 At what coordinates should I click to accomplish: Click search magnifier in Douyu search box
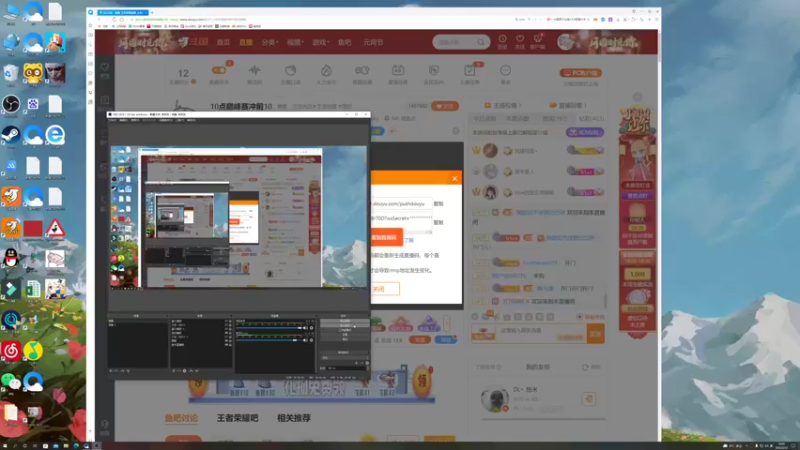[x=481, y=42]
